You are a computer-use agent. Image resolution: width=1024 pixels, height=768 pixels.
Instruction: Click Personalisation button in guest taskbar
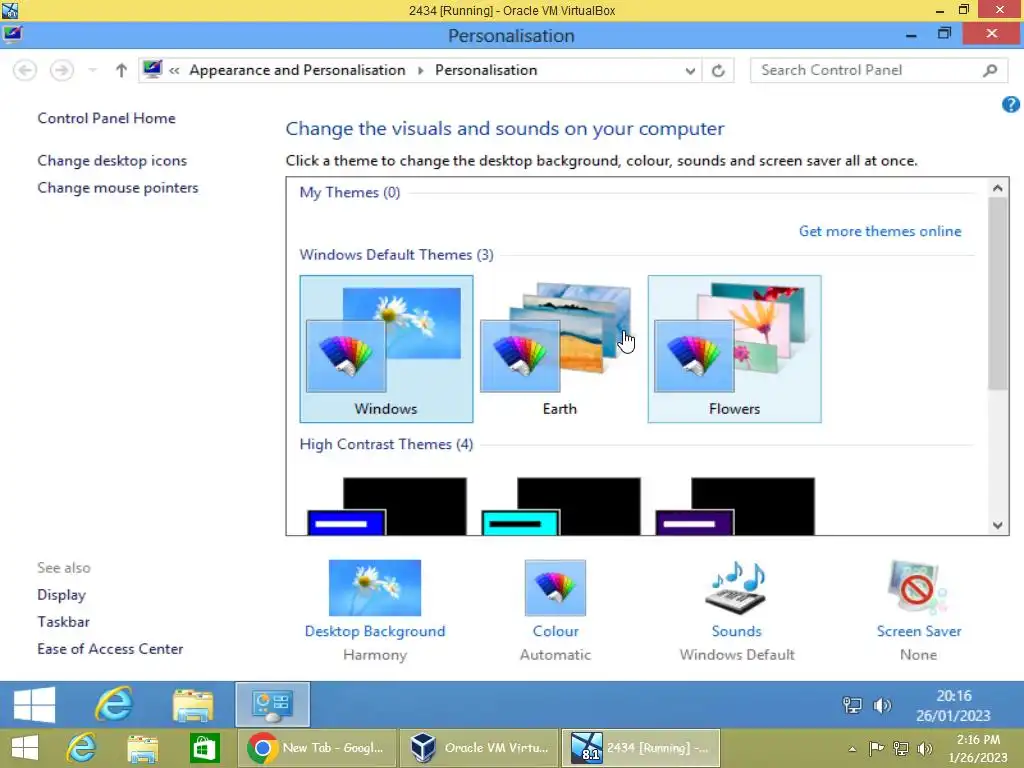[272, 704]
